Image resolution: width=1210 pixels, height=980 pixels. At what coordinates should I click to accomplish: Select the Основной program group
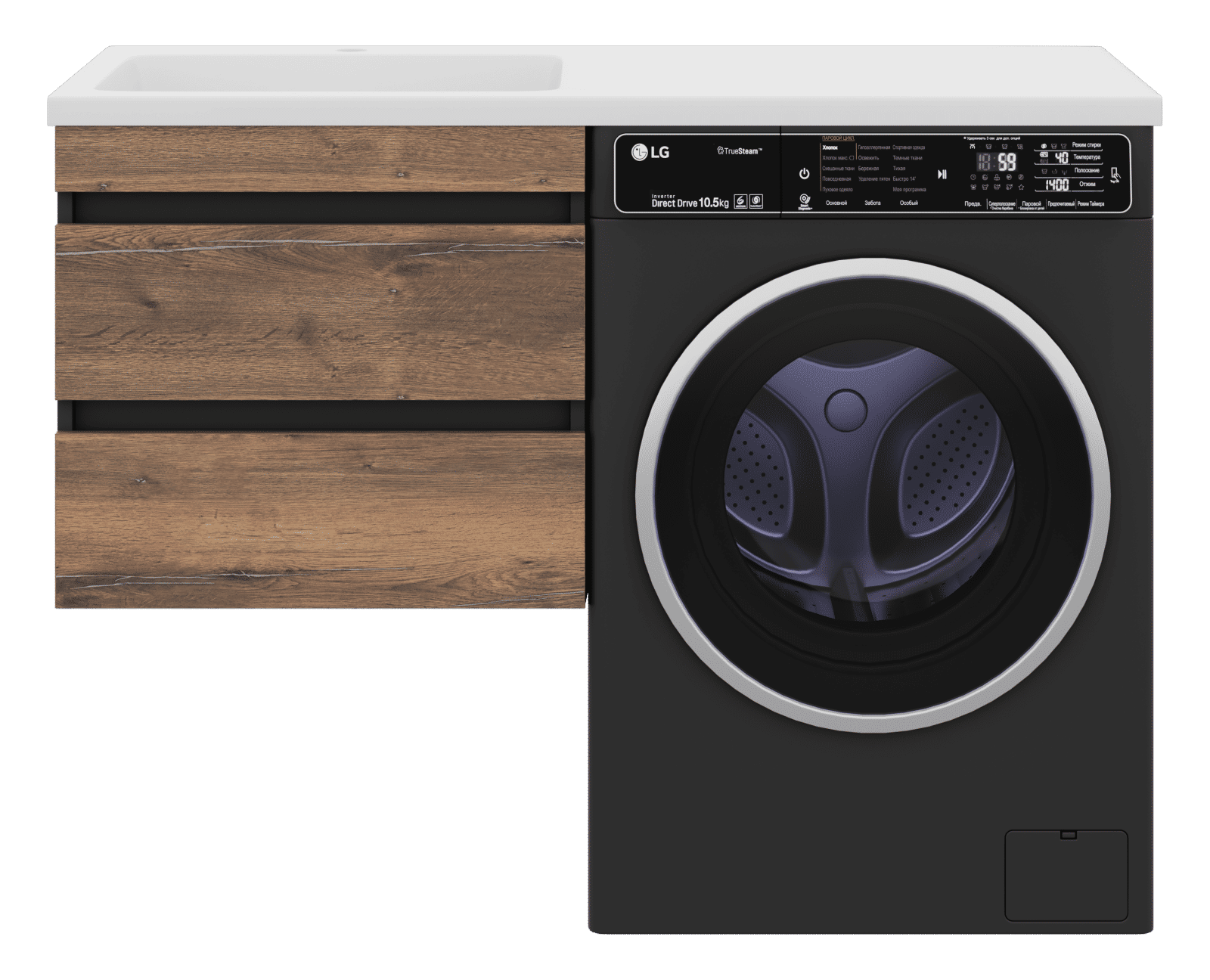836,203
